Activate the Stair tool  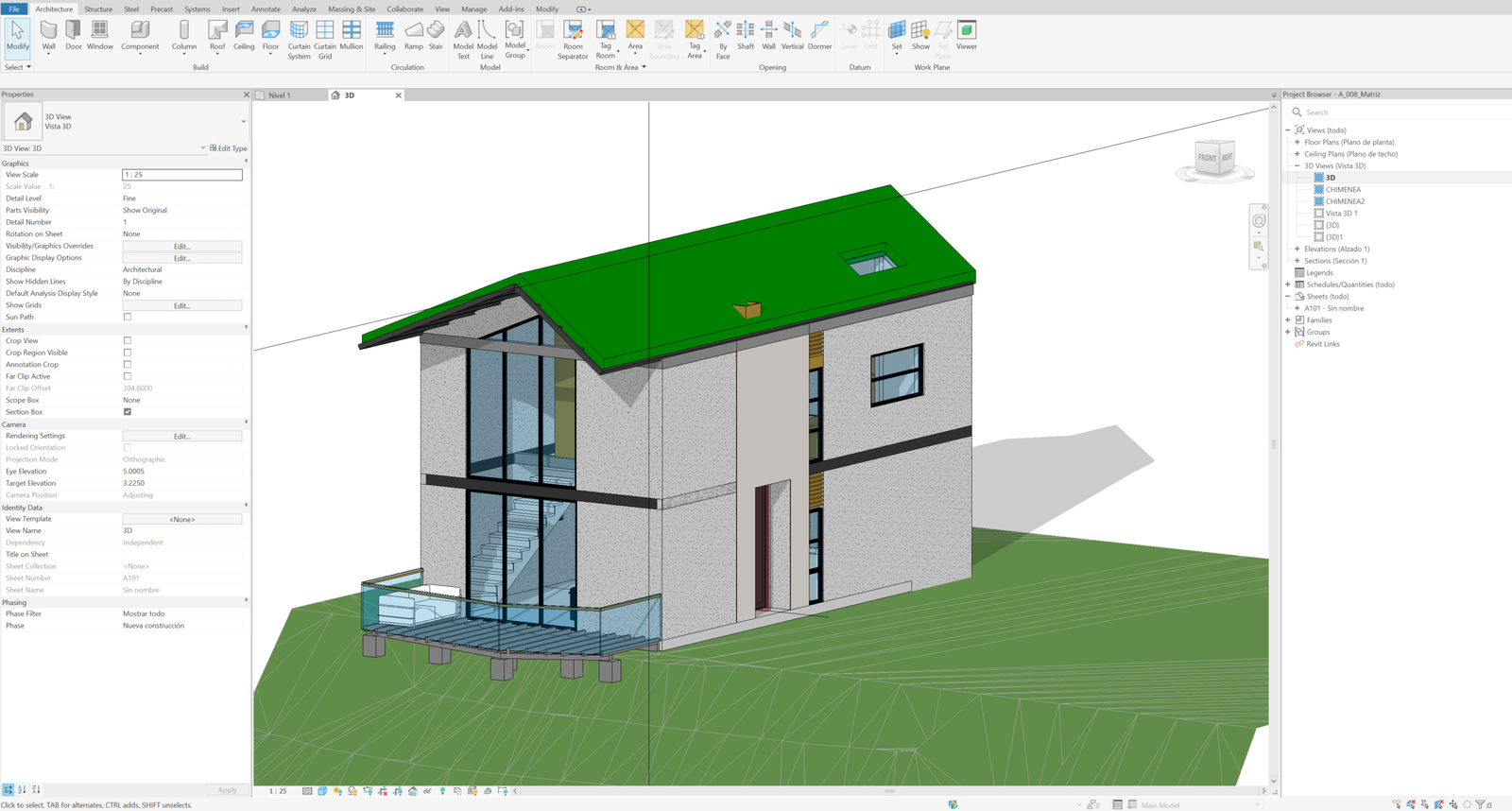(x=436, y=36)
